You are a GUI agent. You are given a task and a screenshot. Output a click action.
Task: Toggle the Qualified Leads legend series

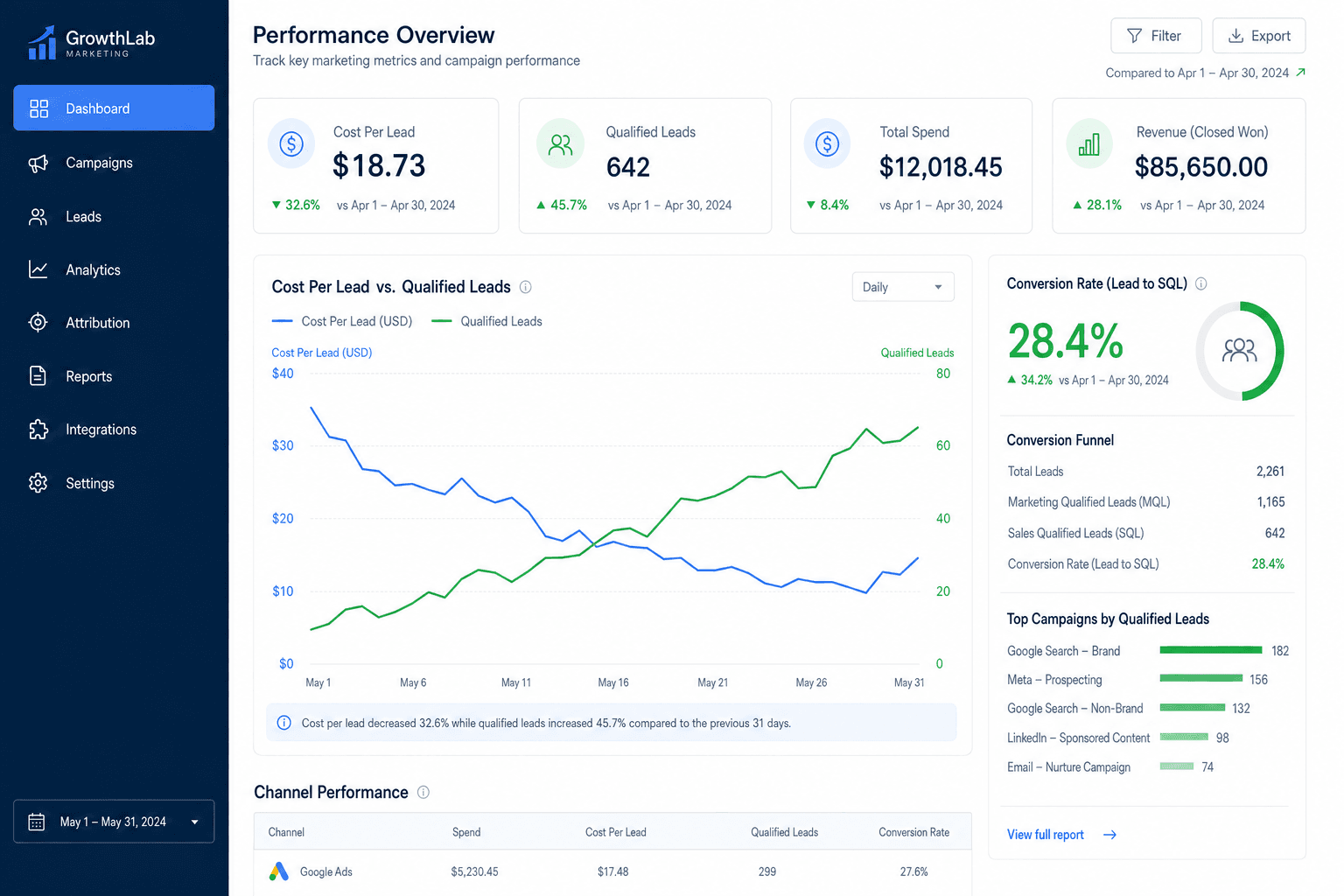tap(487, 321)
